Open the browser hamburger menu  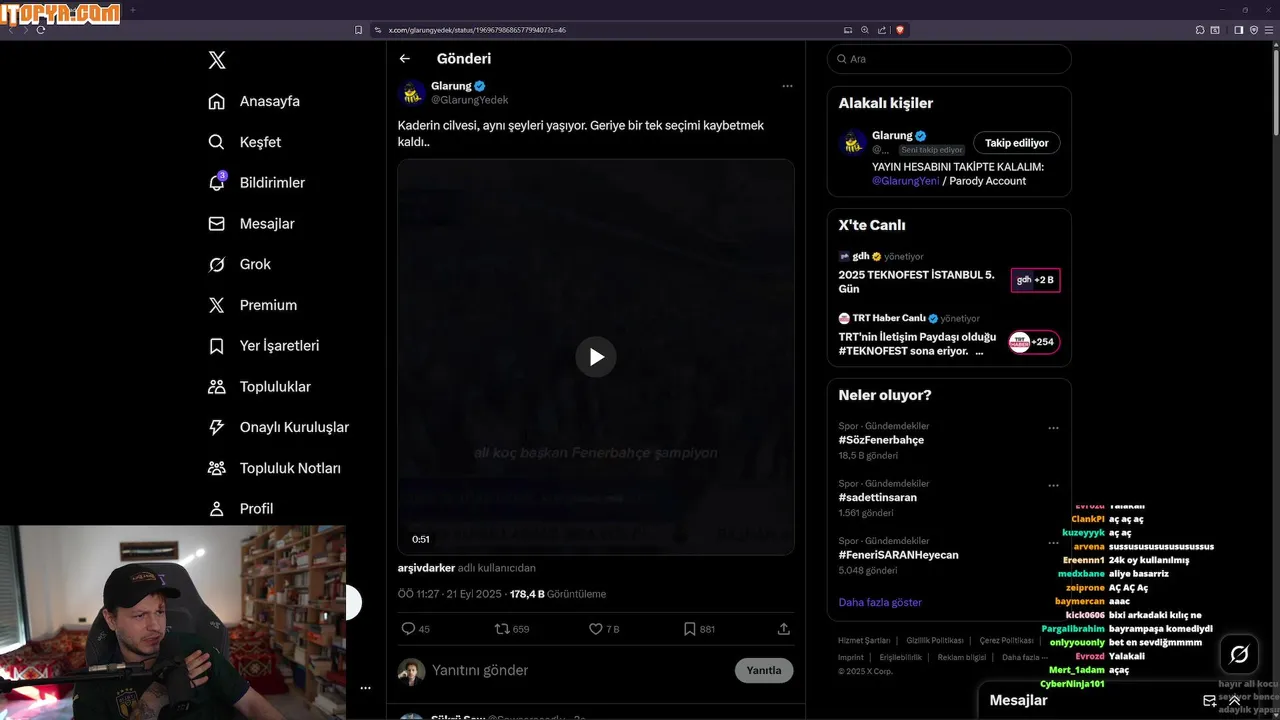click(x=1269, y=30)
